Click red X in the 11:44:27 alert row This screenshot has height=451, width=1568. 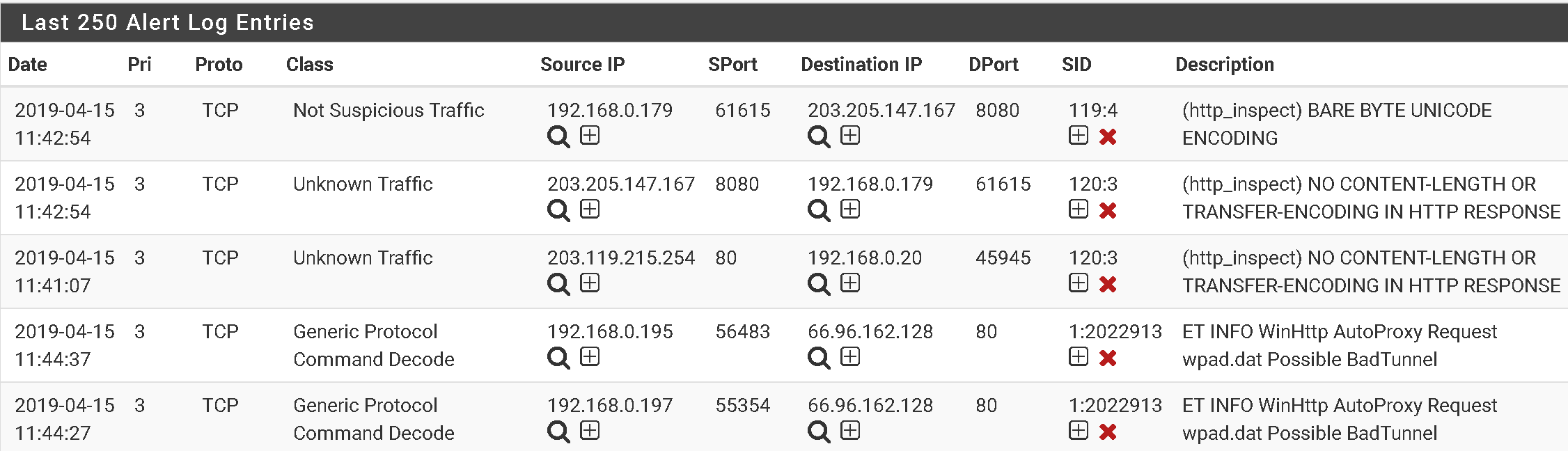click(1108, 432)
